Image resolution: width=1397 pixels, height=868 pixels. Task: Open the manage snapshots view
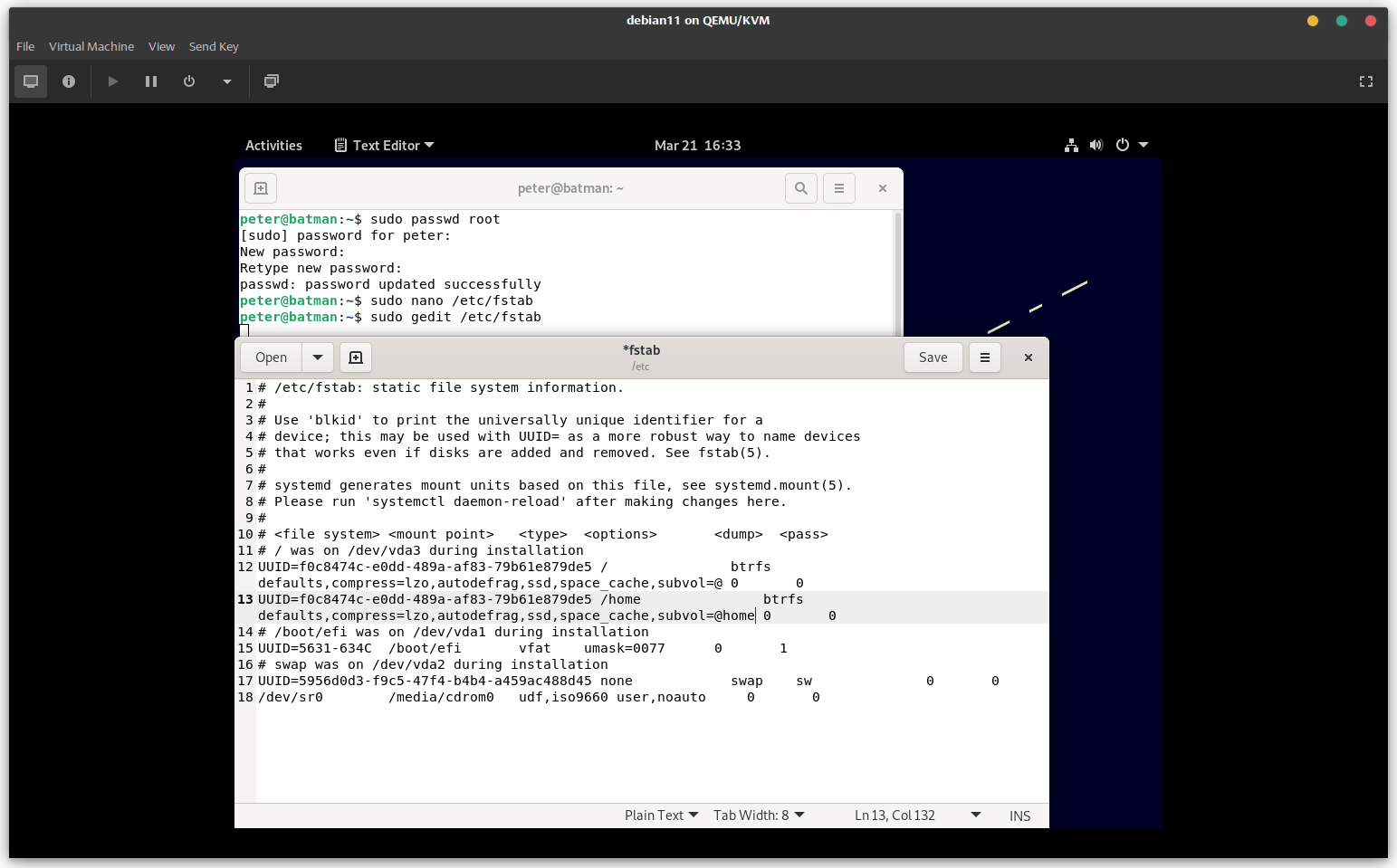271,81
